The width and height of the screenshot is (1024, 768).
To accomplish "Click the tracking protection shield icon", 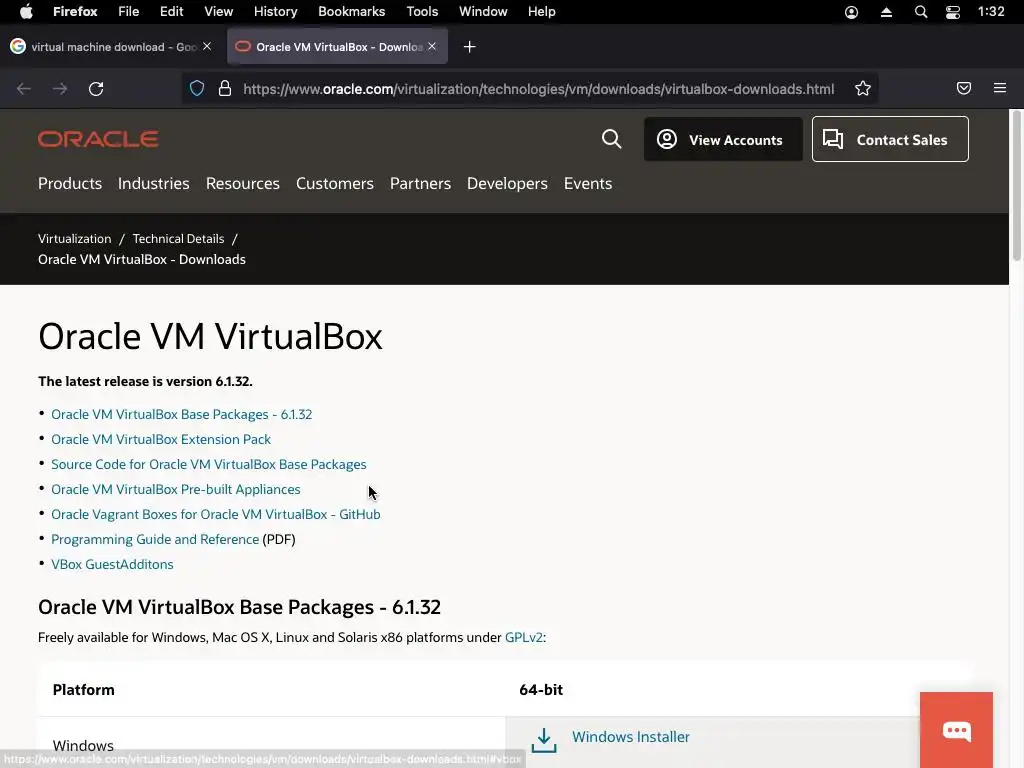I will [197, 88].
